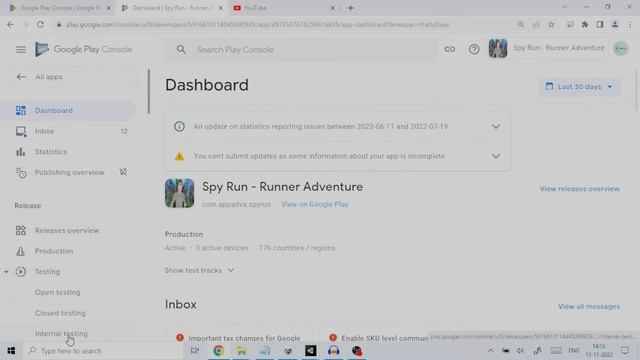Click the info circle icon on notice

[179, 127]
